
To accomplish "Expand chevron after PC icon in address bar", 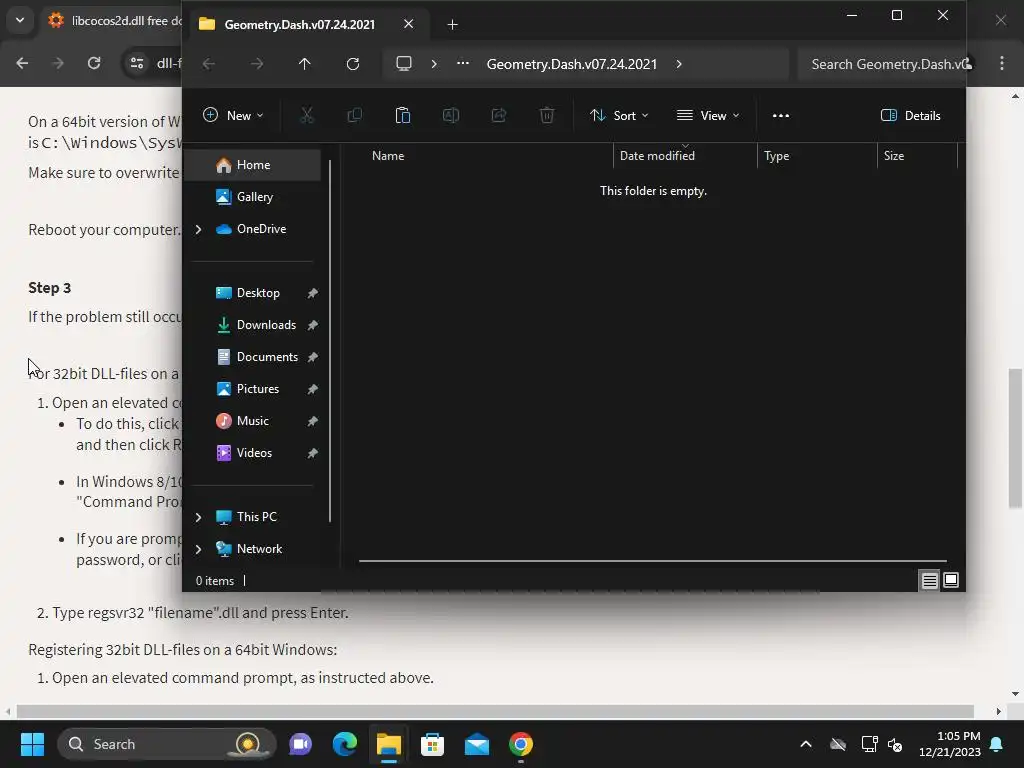I will (434, 64).
